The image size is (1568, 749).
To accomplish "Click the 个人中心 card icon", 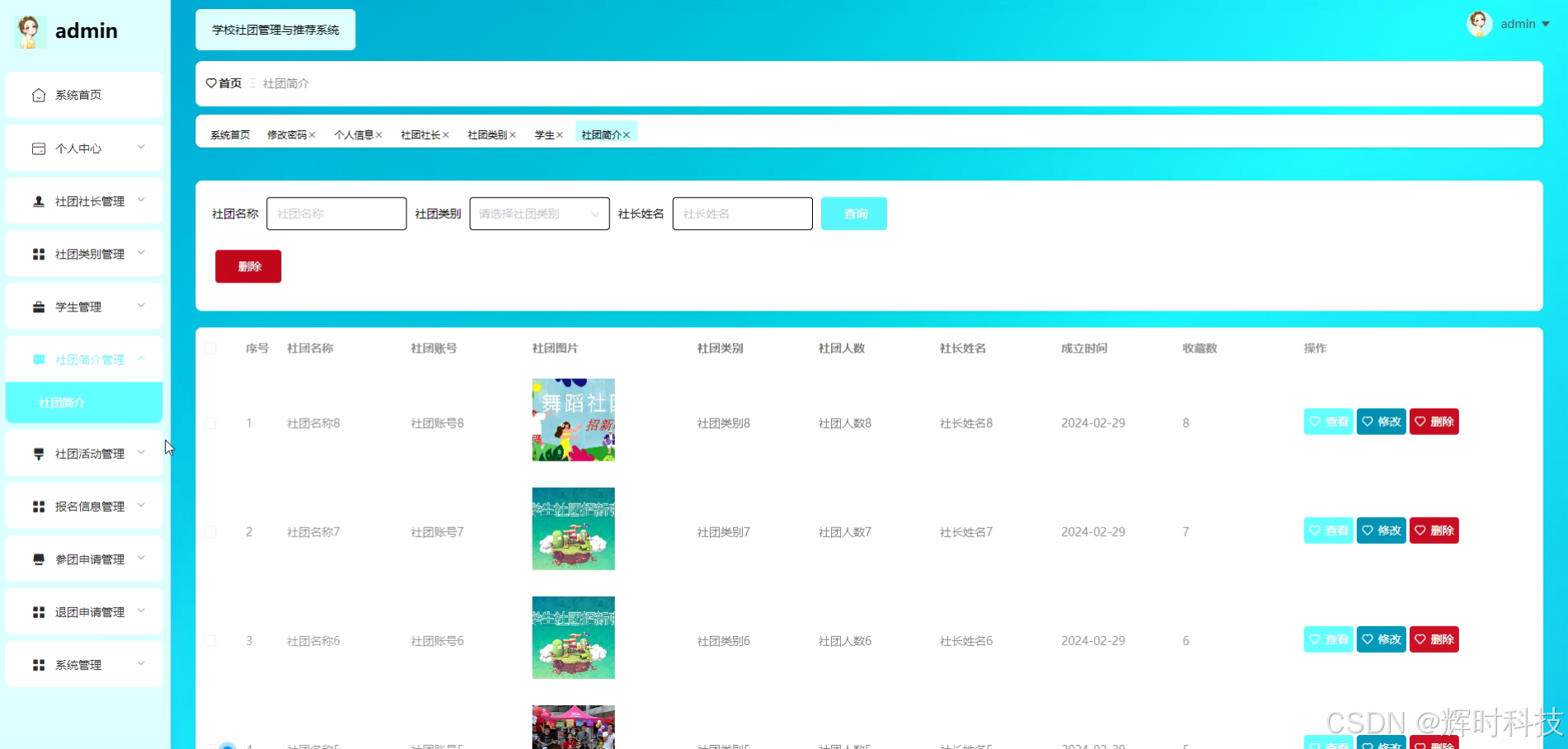I will coord(38,148).
